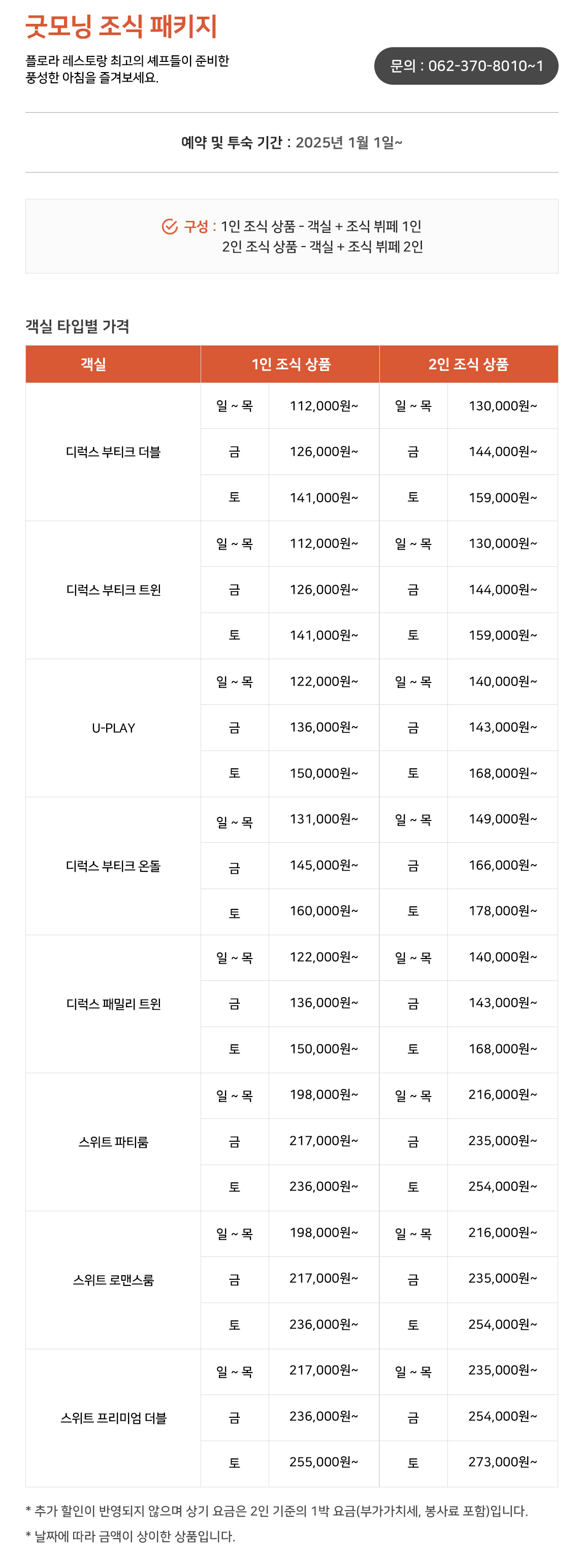Select the 굿모닝 조식 패키지 title
The width and height of the screenshot is (584, 1568).
click(121, 26)
